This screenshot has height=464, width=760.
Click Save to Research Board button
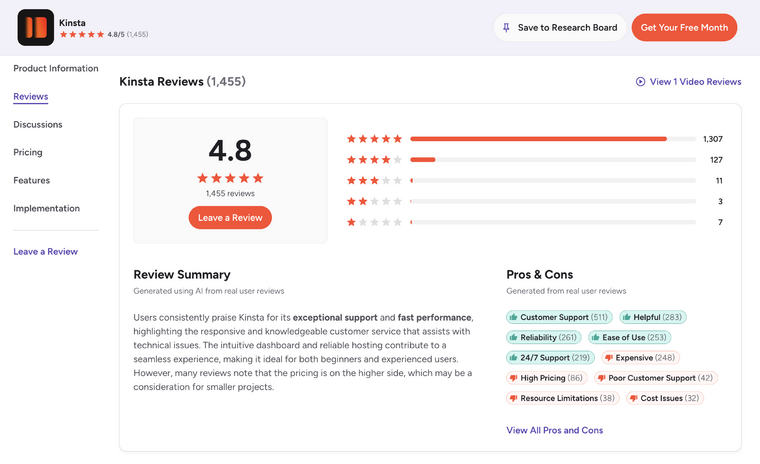tap(560, 28)
